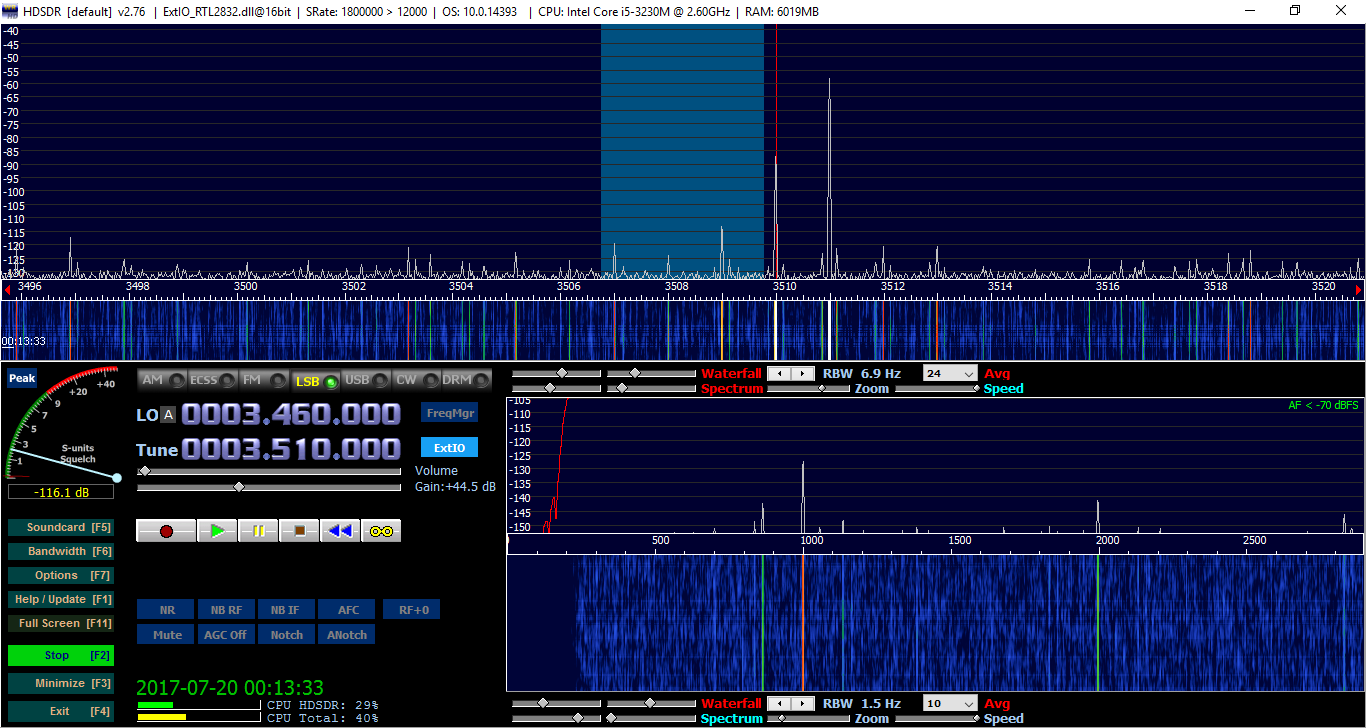Open Options [F7] menu
The width and height of the screenshot is (1366, 728).
point(60,576)
